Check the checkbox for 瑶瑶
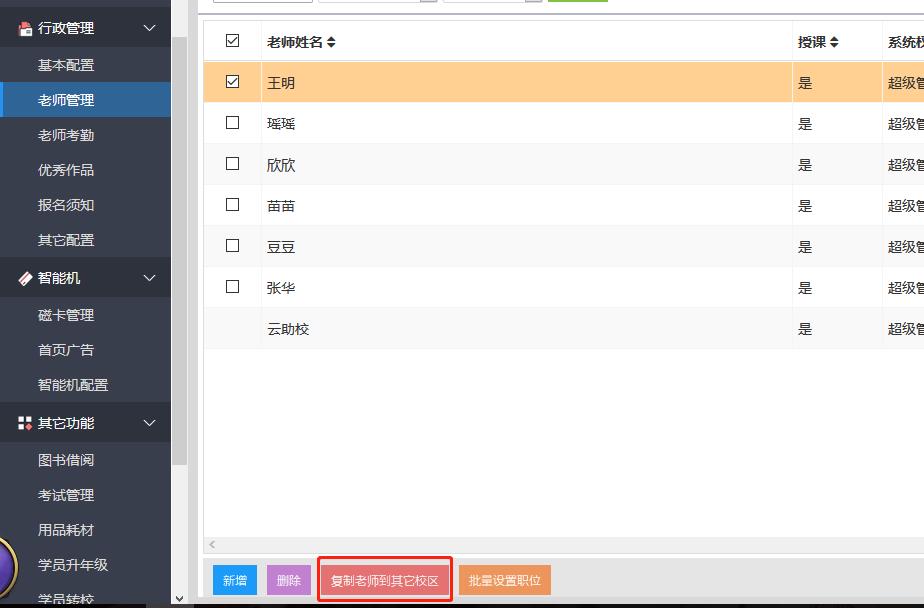The width and height of the screenshot is (924, 608). (x=233, y=123)
